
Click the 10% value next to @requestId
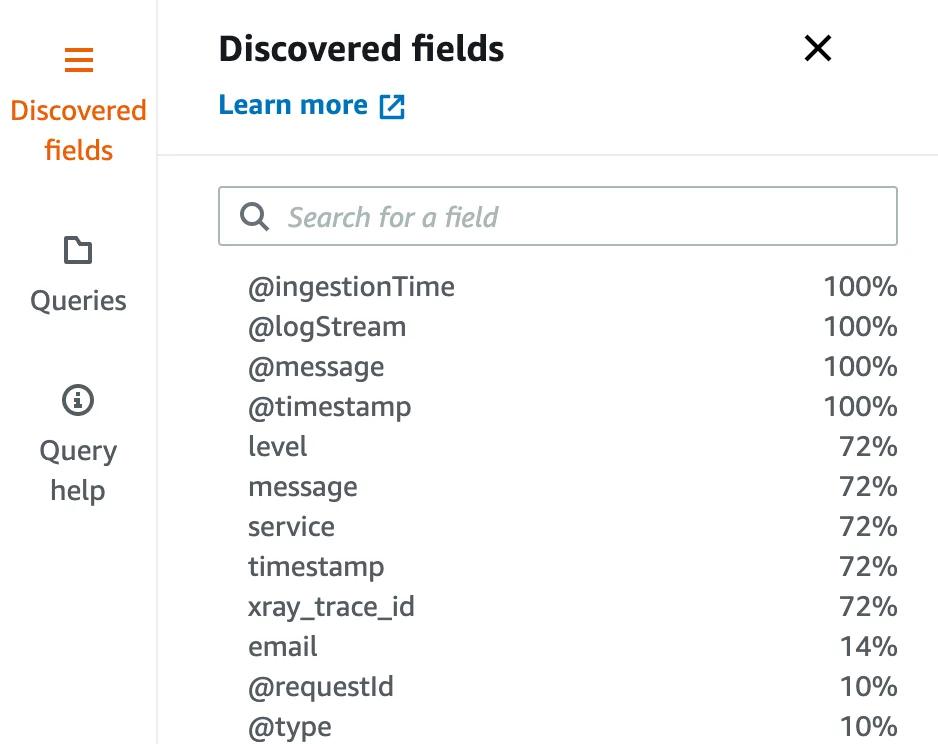869,687
